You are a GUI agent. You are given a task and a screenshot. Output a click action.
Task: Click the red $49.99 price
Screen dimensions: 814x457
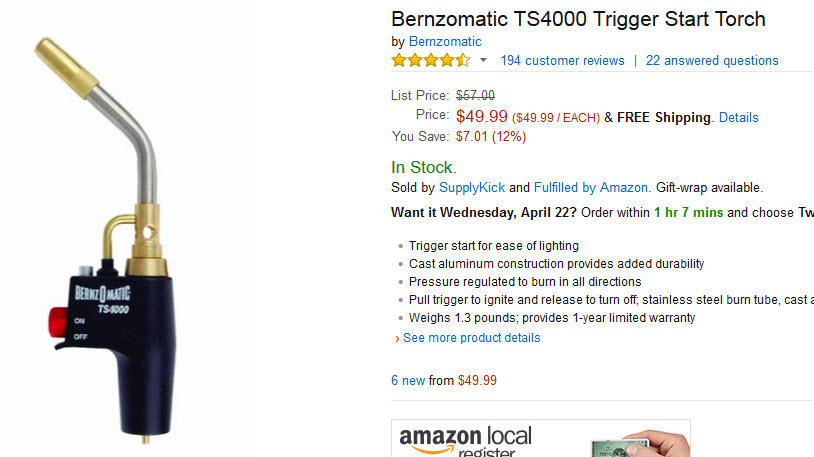point(481,116)
